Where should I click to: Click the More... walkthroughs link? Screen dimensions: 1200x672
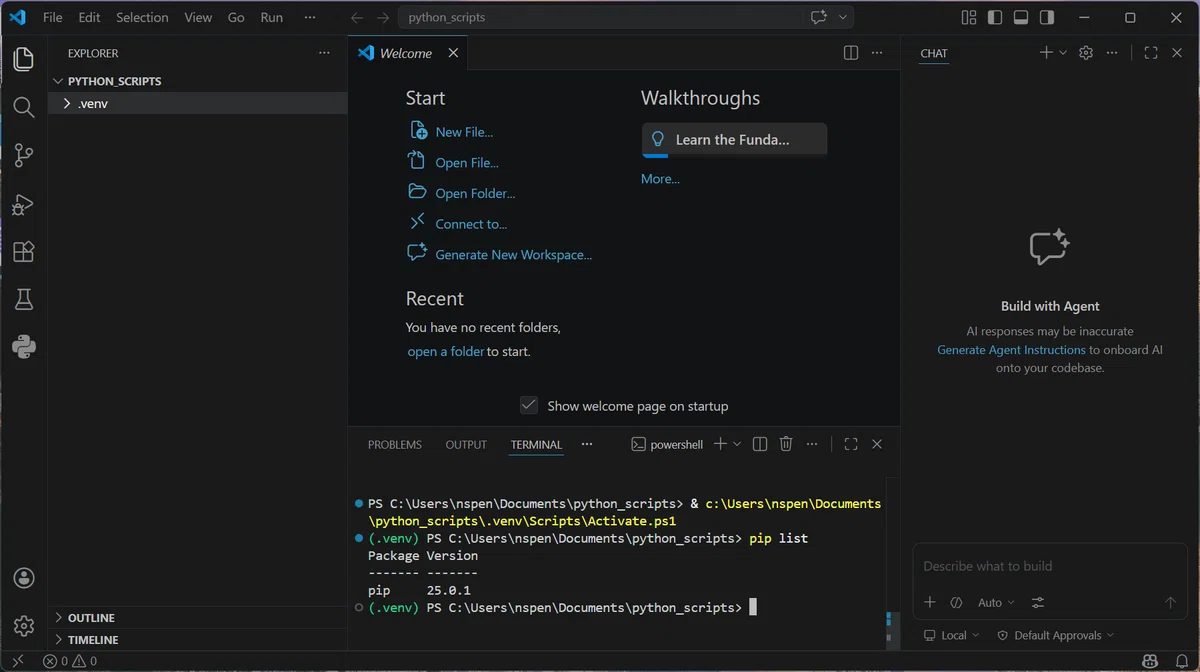tap(660, 179)
